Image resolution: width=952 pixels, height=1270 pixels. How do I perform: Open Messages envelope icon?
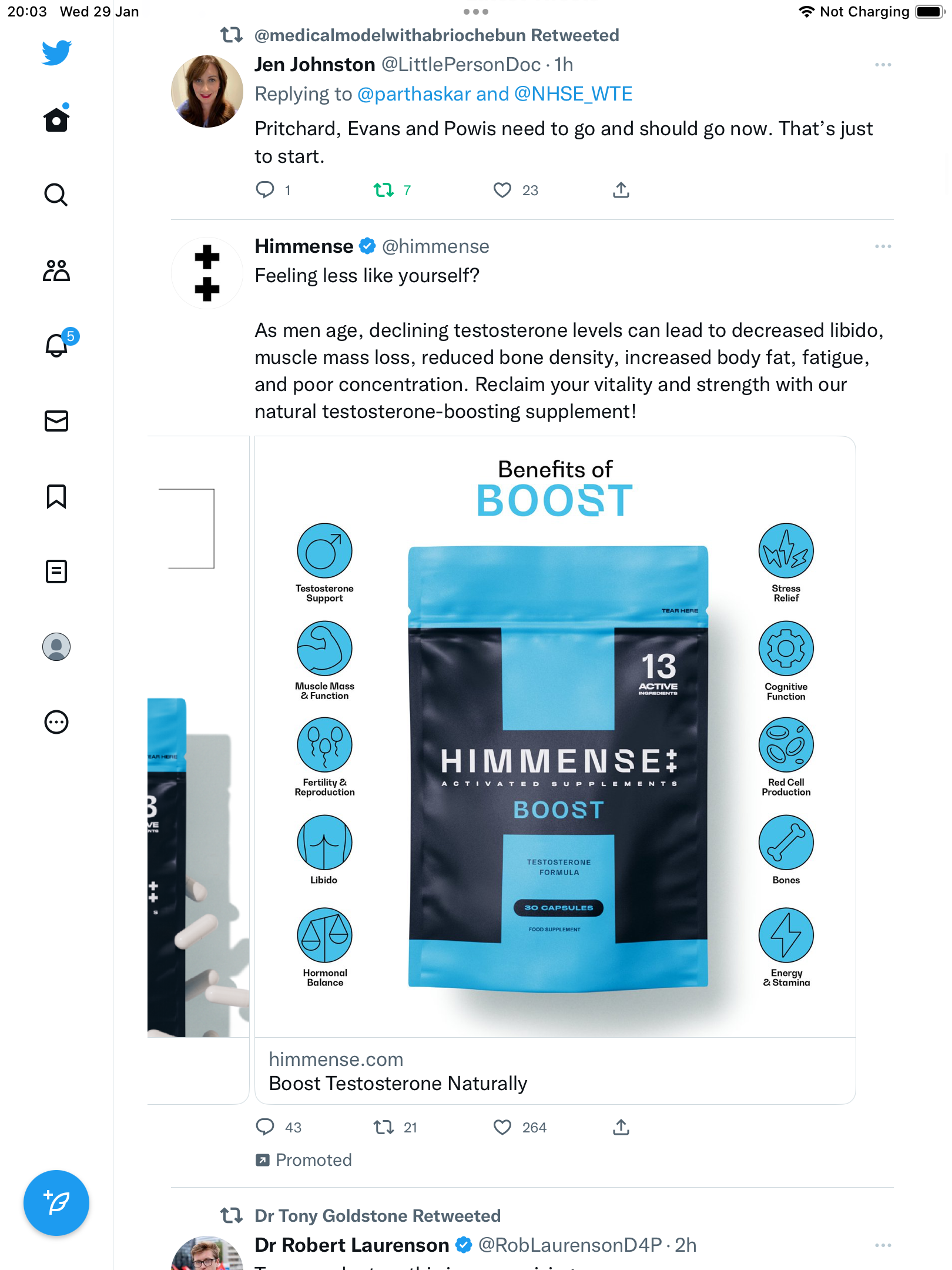56,421
